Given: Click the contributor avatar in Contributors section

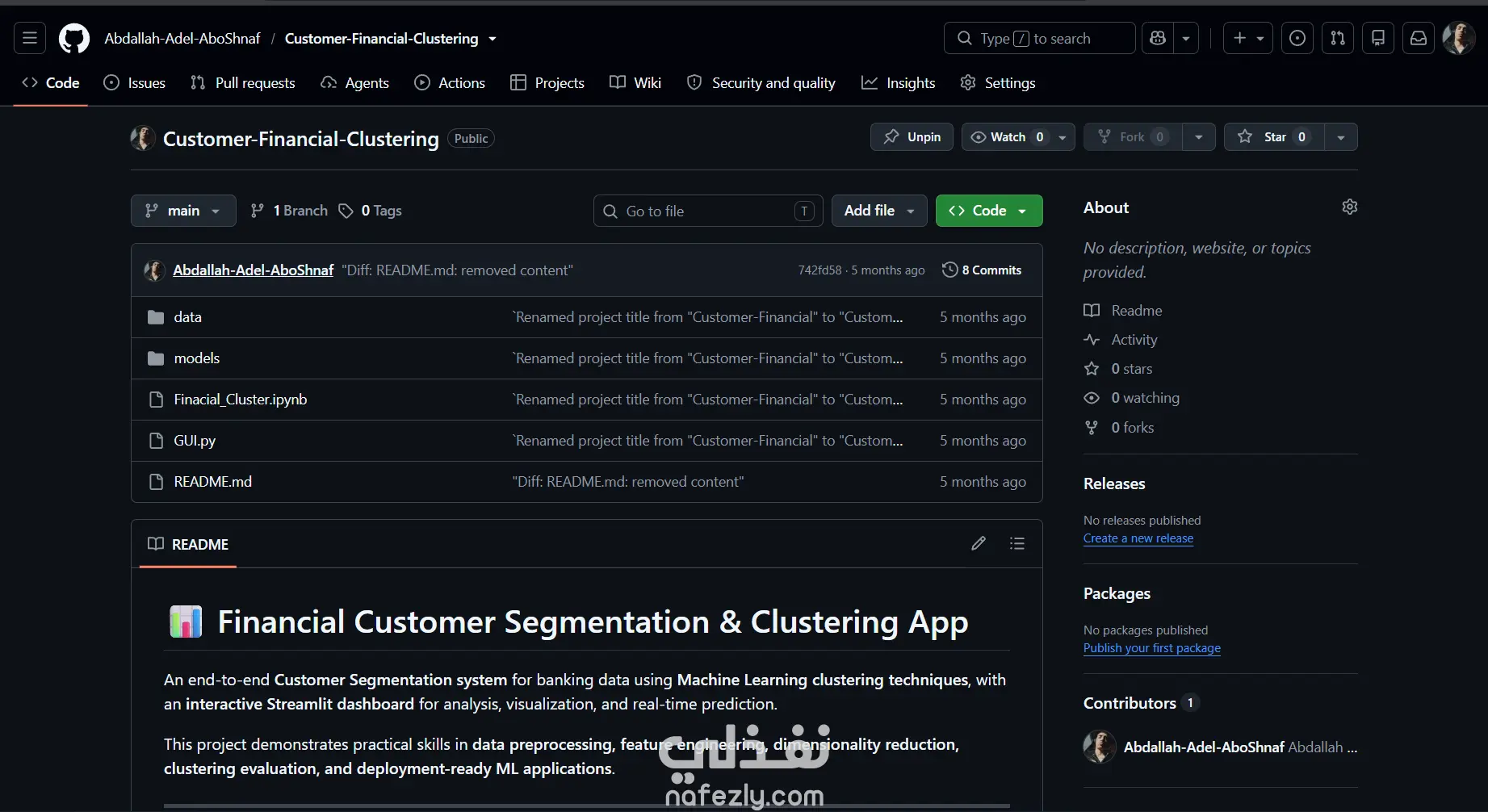Looking at the screenshot, I should (x=1100, y=747).
